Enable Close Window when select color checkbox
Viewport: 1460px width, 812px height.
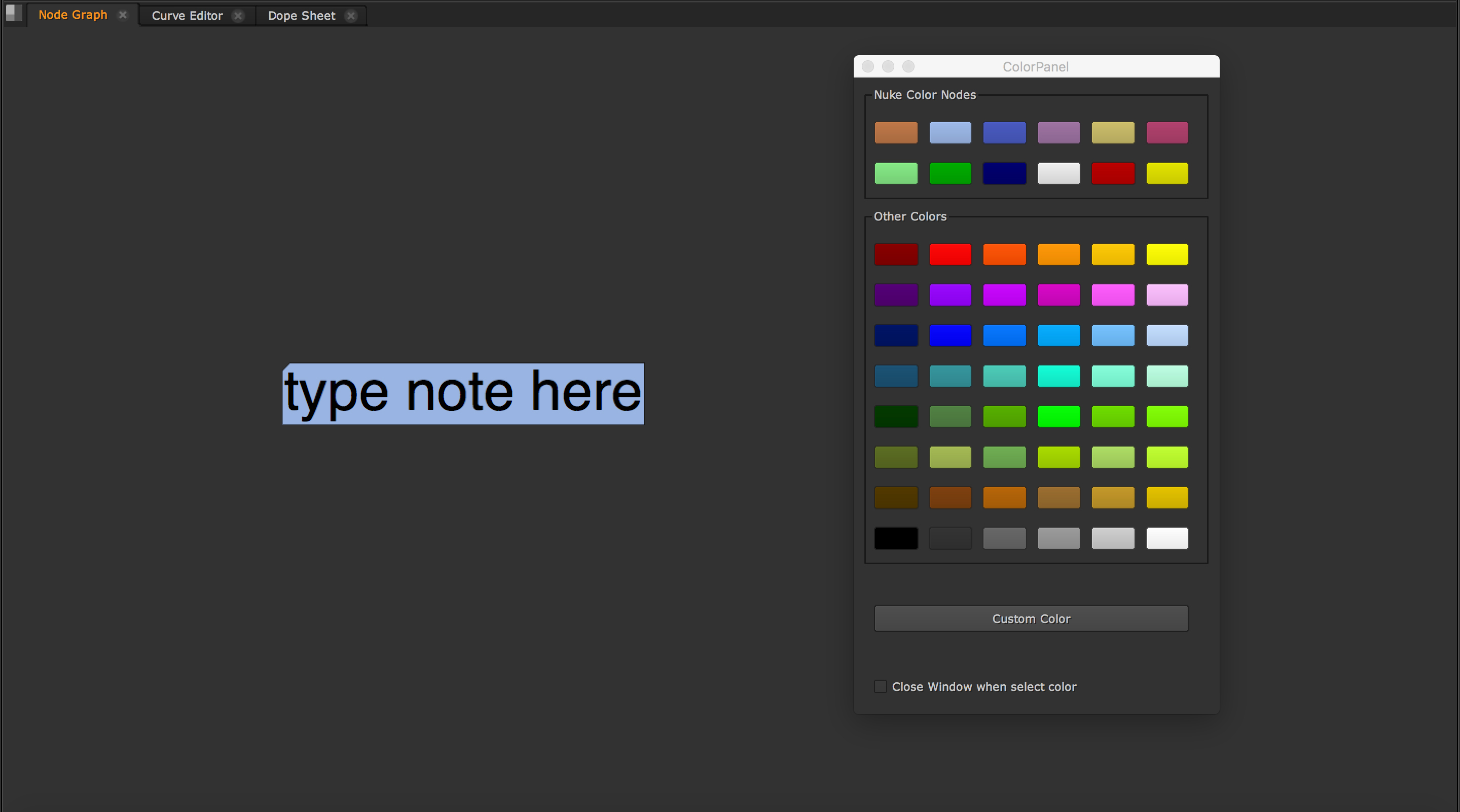(x=880, y=686)
